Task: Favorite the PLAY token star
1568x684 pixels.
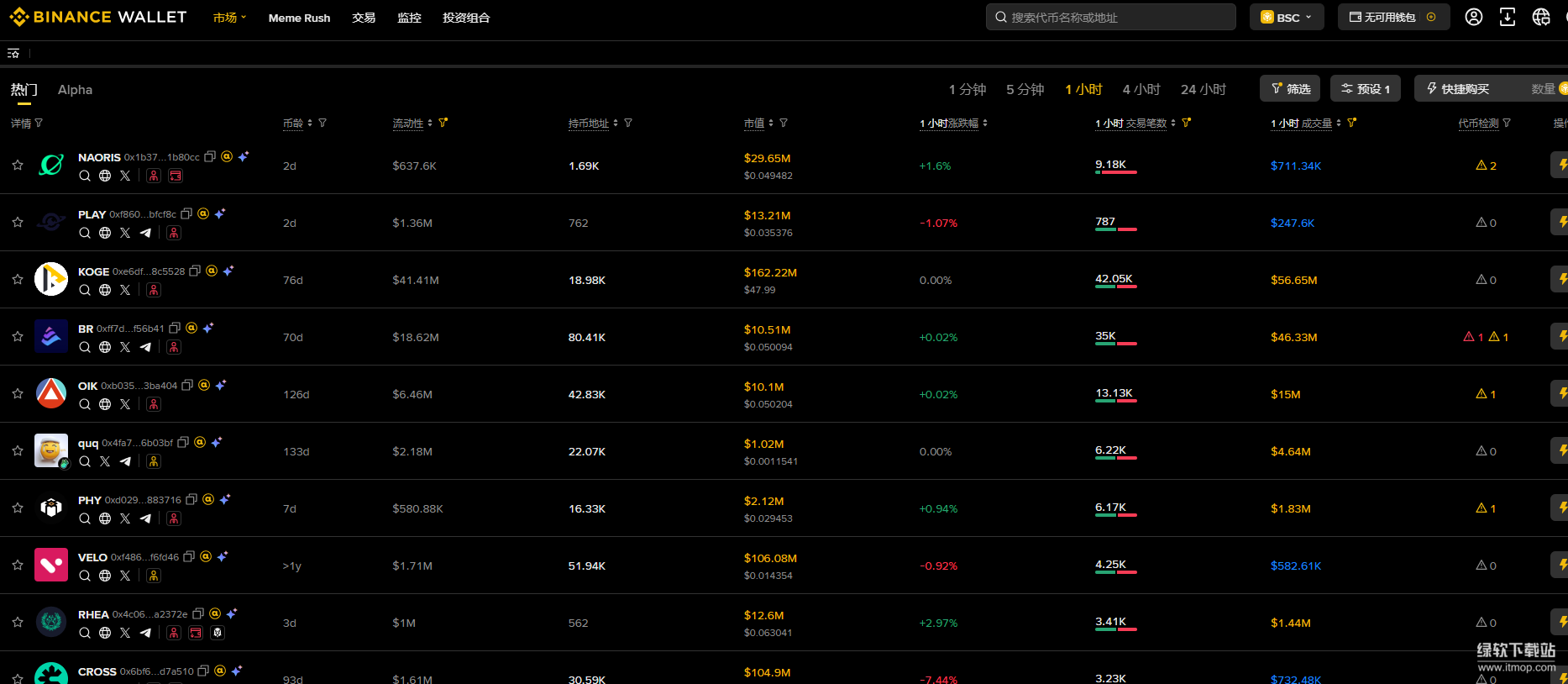Action: click(x=18, y=222)
